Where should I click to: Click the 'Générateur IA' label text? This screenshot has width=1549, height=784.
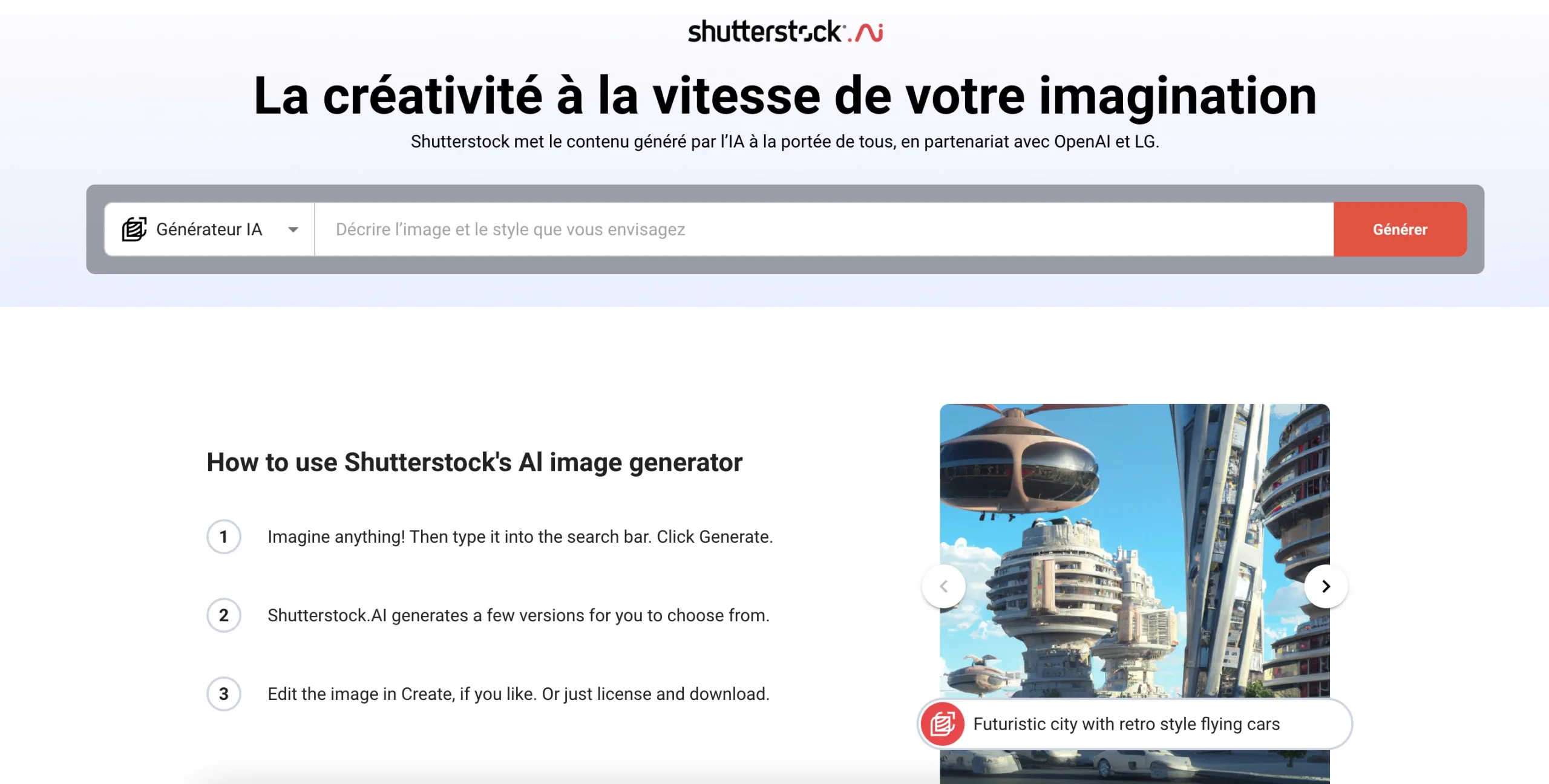(x=209, y=229)
